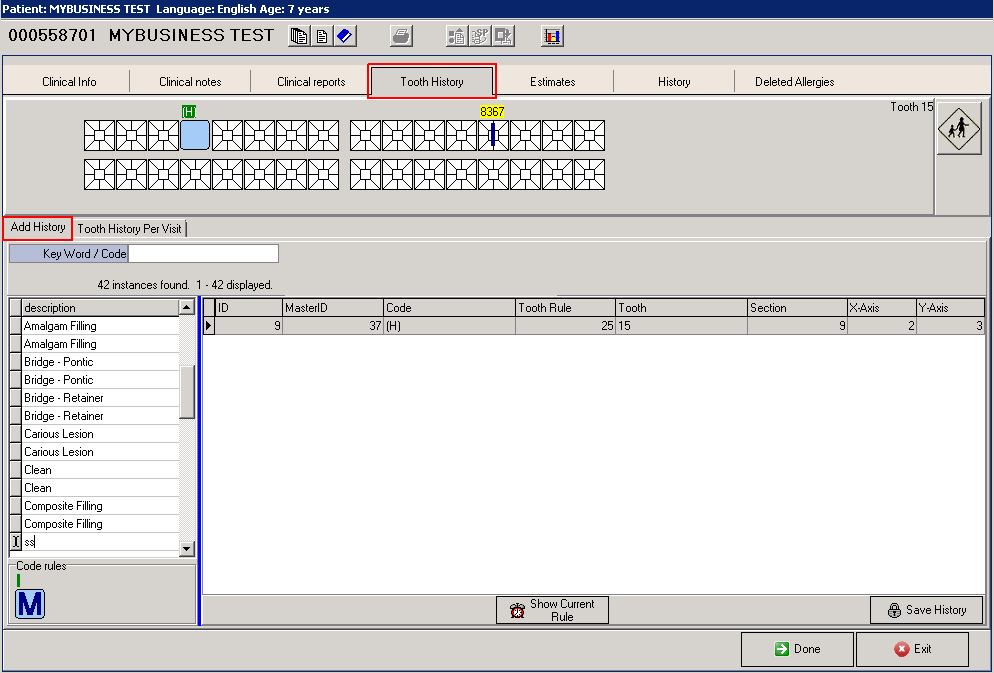This screenshot has height=673, width=994.
Task: Click the Show Current Rule button
Action: (x=552, y=610)
